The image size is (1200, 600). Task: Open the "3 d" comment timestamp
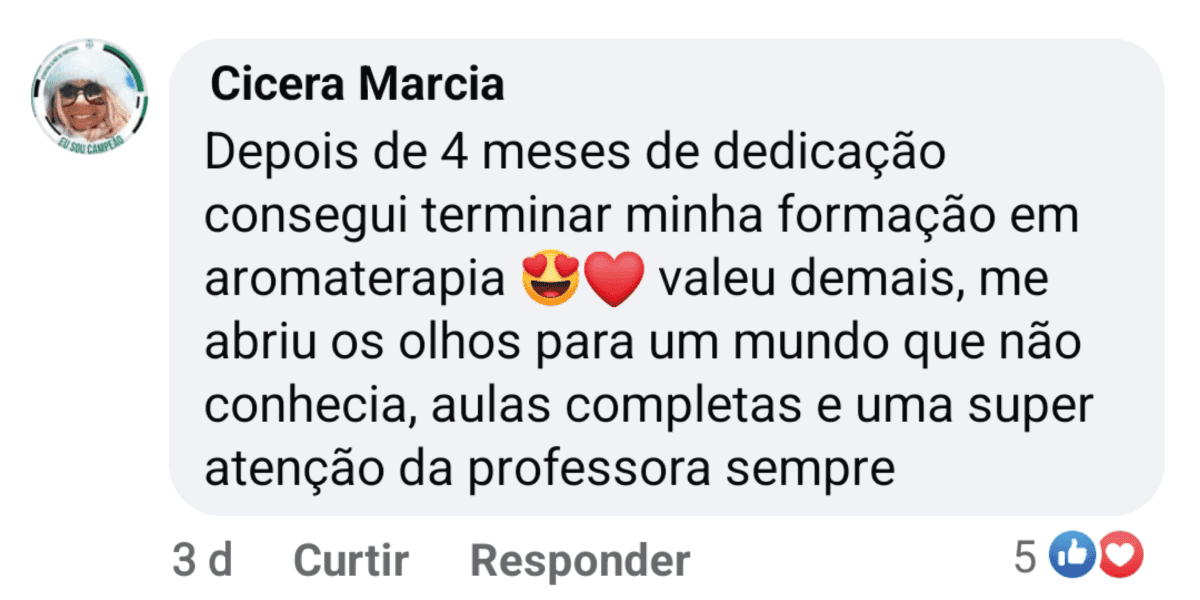(202, 561)
